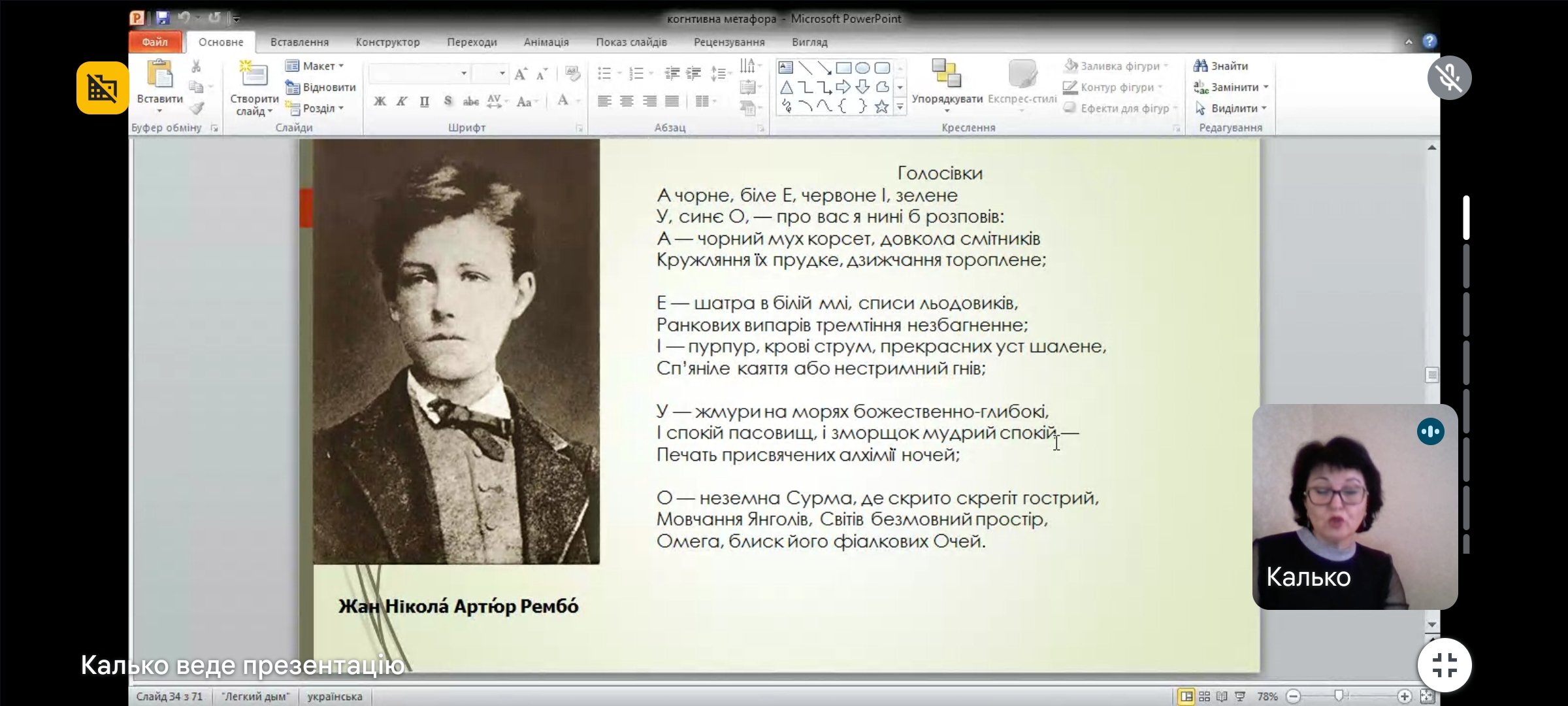
Task: Open Виділити select dropdown
Action: pyautogui.click(x=1231, y=109)
